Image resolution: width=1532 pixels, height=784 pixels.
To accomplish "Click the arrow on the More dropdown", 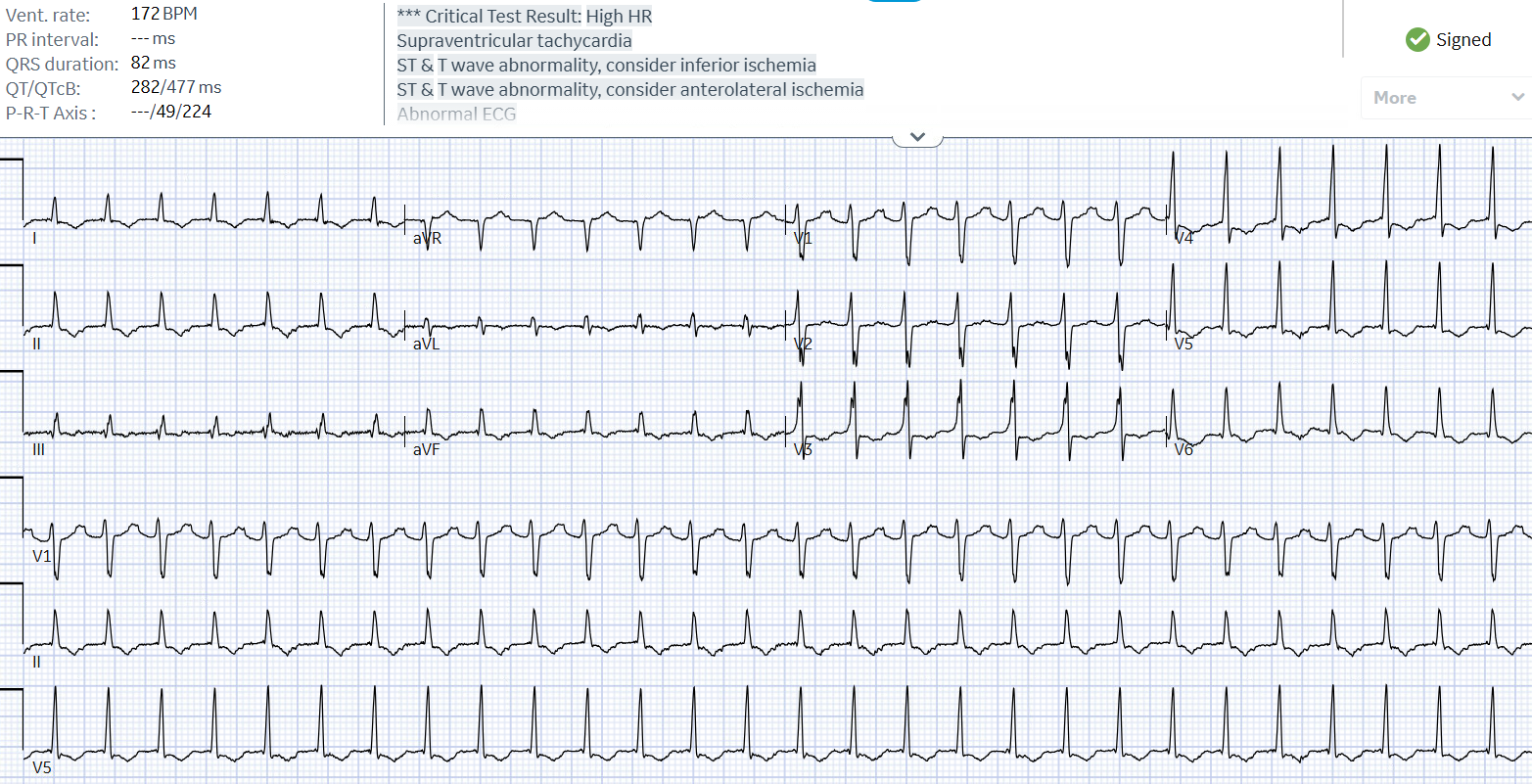I will click(x=1517, y=98).
